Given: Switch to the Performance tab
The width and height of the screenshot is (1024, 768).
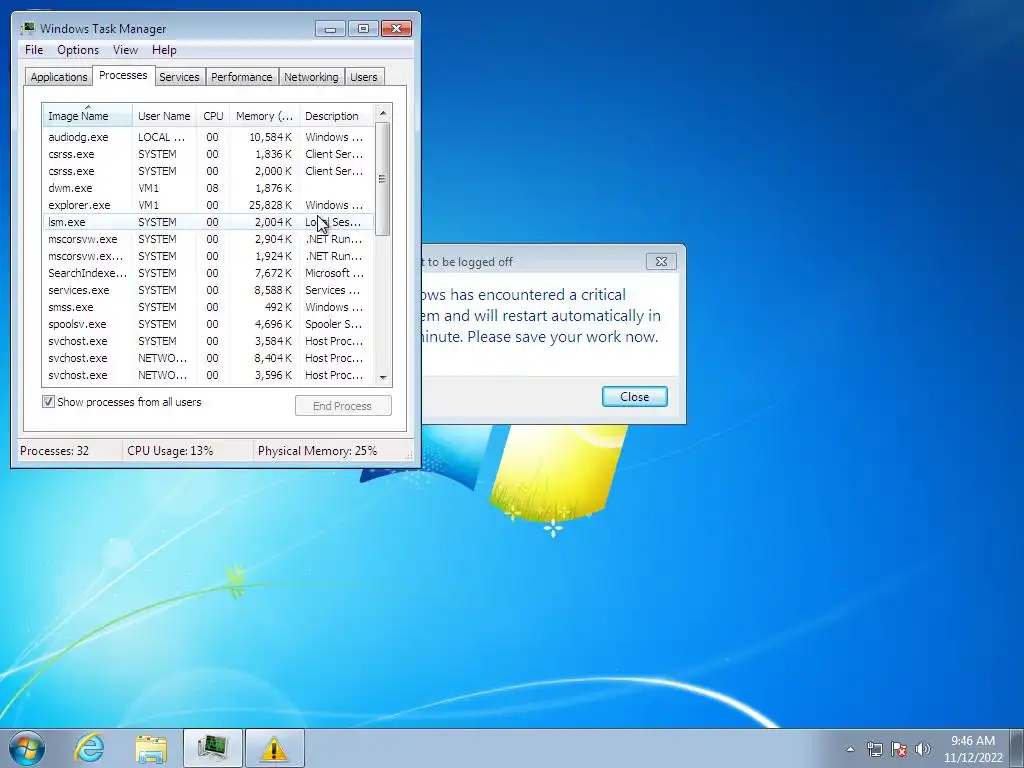Looking at the screenshot, I should point(242,76).
